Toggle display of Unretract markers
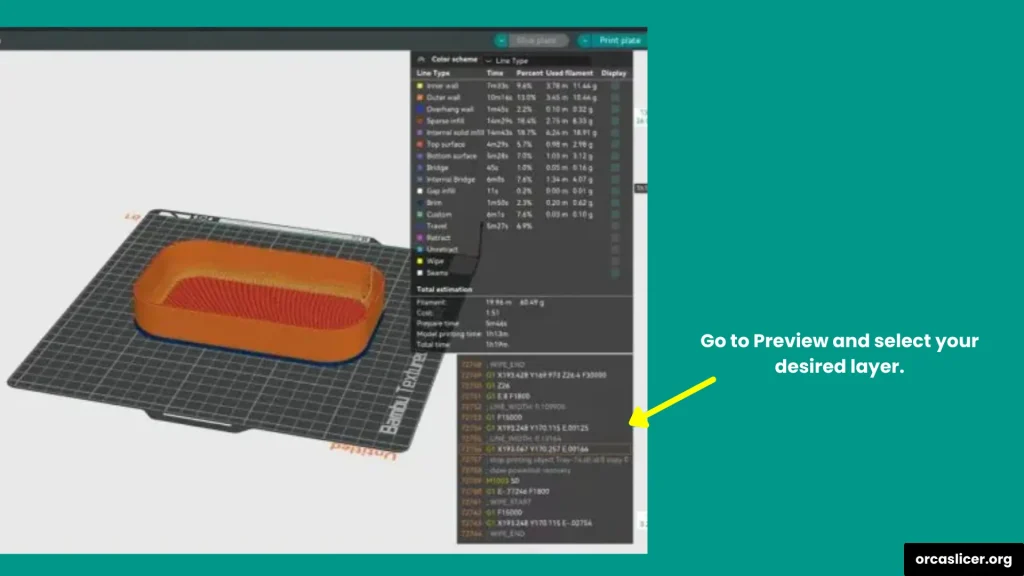Image resolution: width=1024 pixels, height=576 pixels. pyautogui.click(x=615, y=250)
